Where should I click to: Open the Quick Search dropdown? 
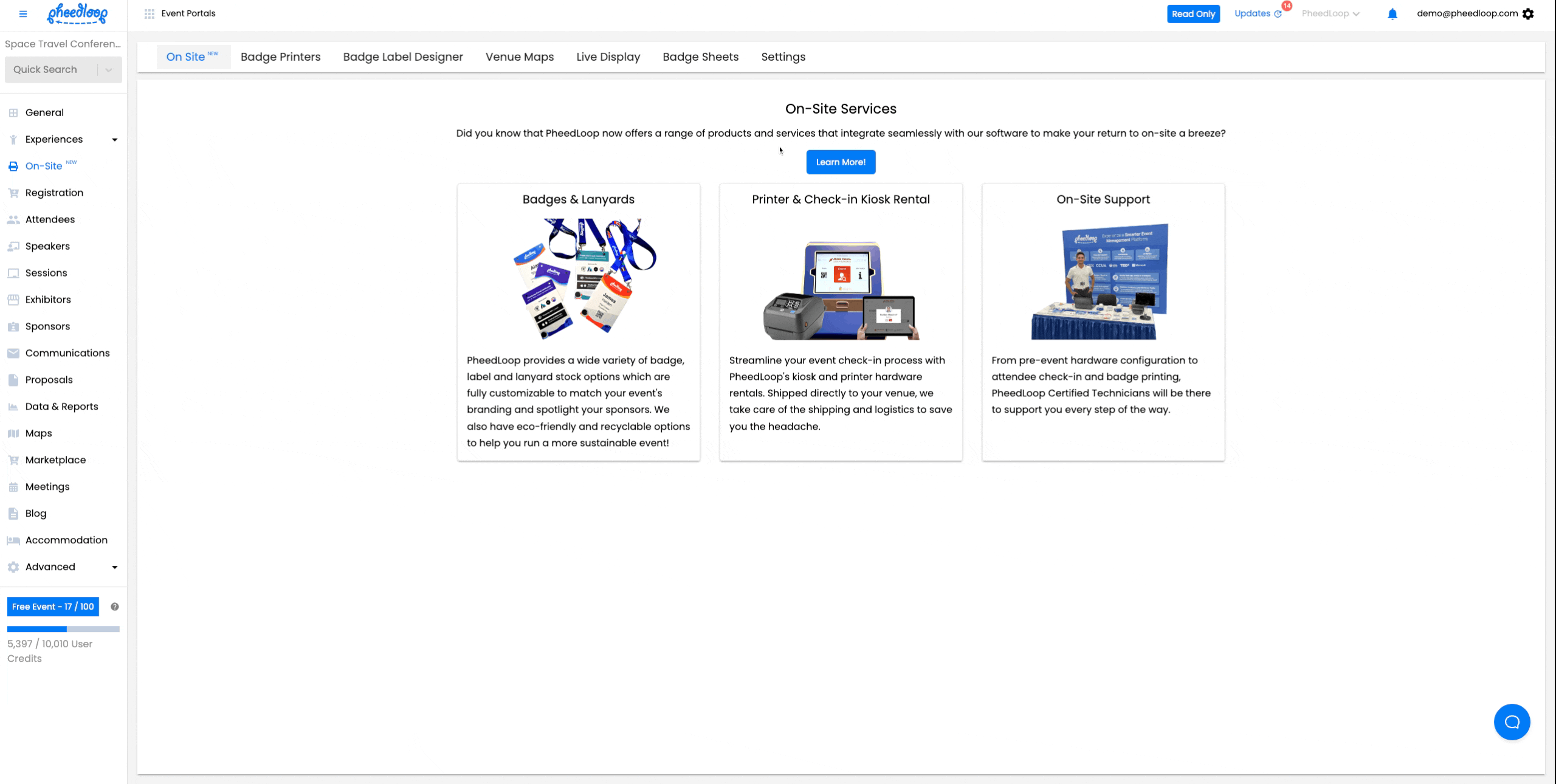tap(109, 70)
